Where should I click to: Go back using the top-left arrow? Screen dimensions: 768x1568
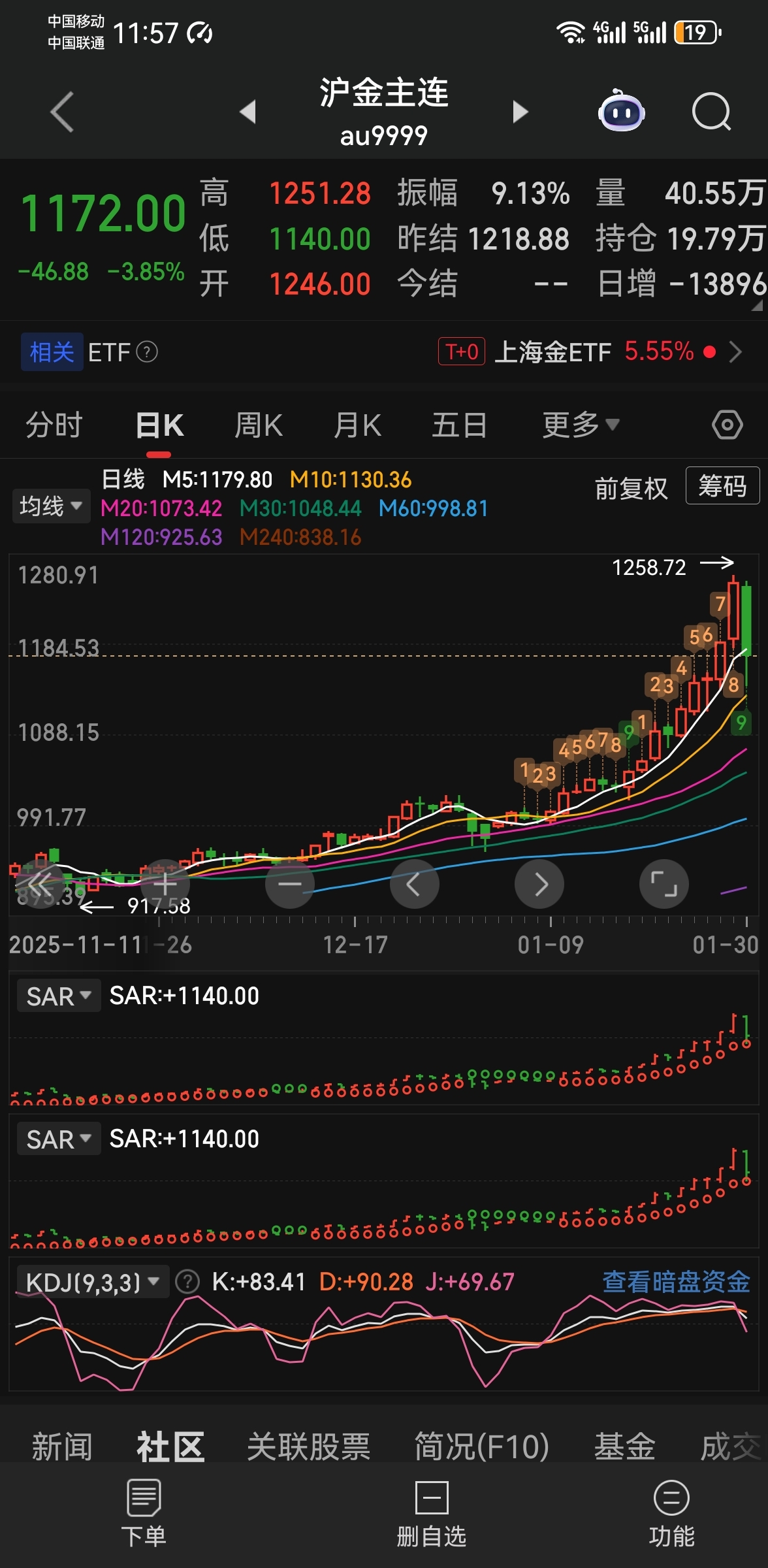click(62, 112)
